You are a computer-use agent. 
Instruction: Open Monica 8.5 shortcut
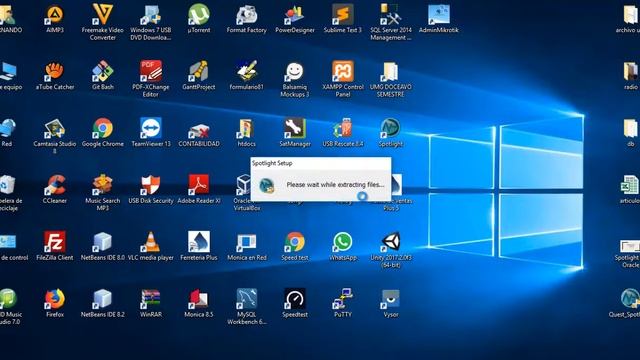(199, 299)
